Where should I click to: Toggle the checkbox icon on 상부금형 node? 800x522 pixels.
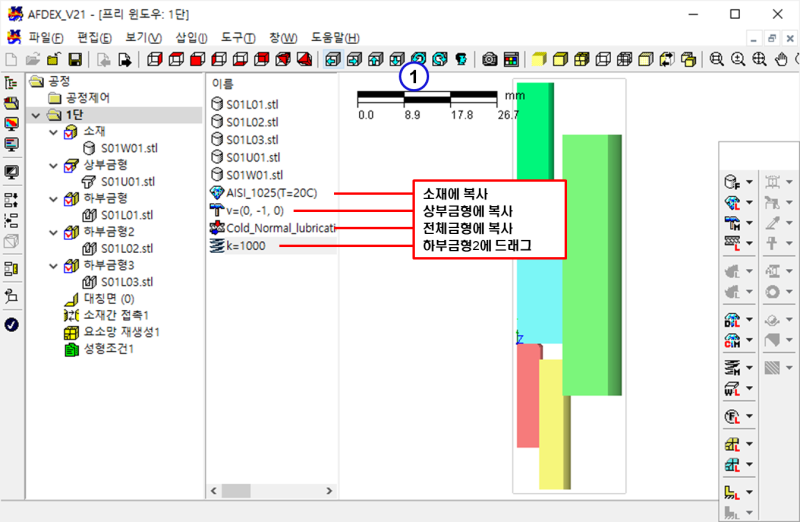[x=70, y=165]
